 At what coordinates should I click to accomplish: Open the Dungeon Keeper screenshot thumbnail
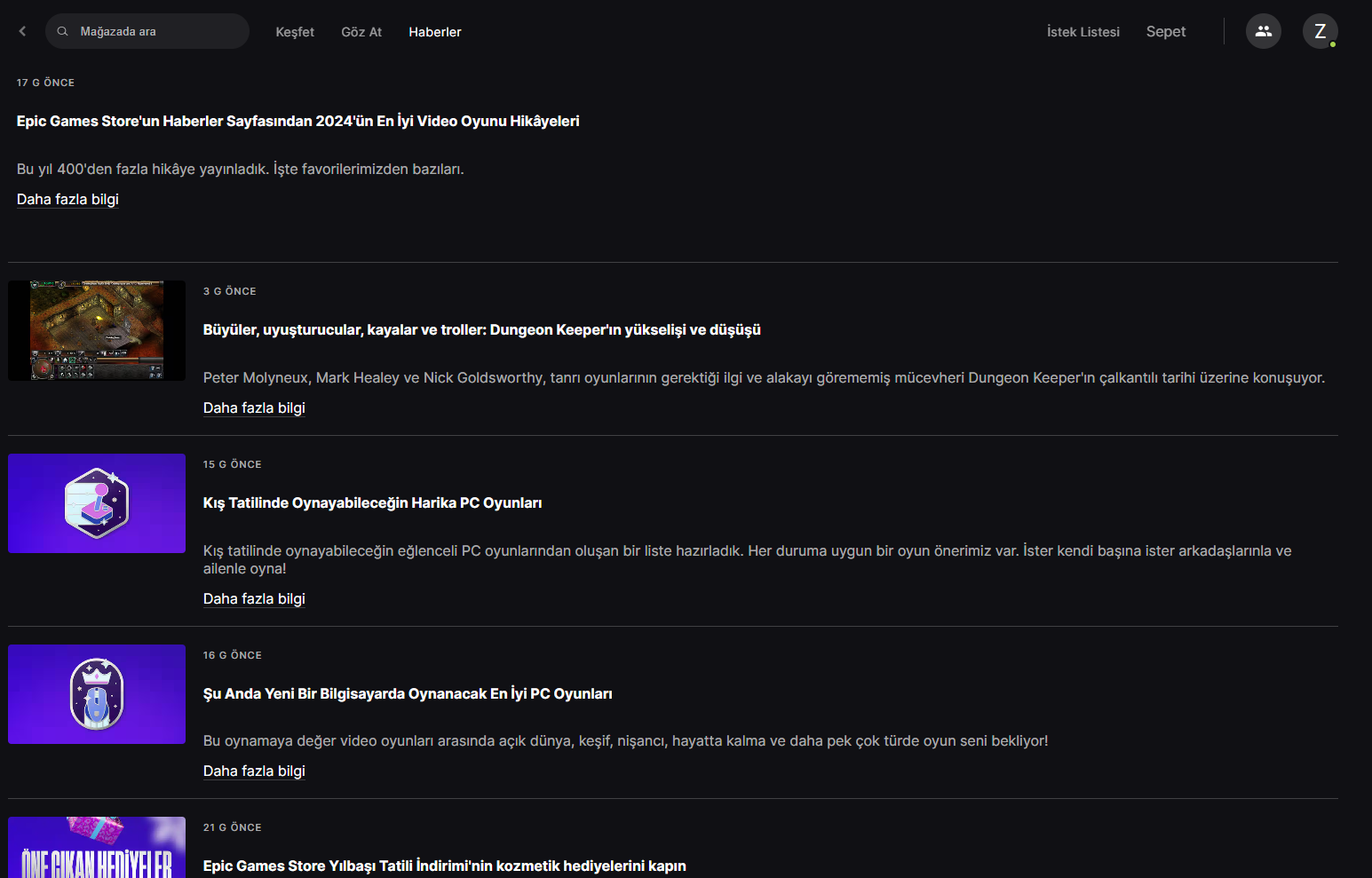tap(97, 330)
